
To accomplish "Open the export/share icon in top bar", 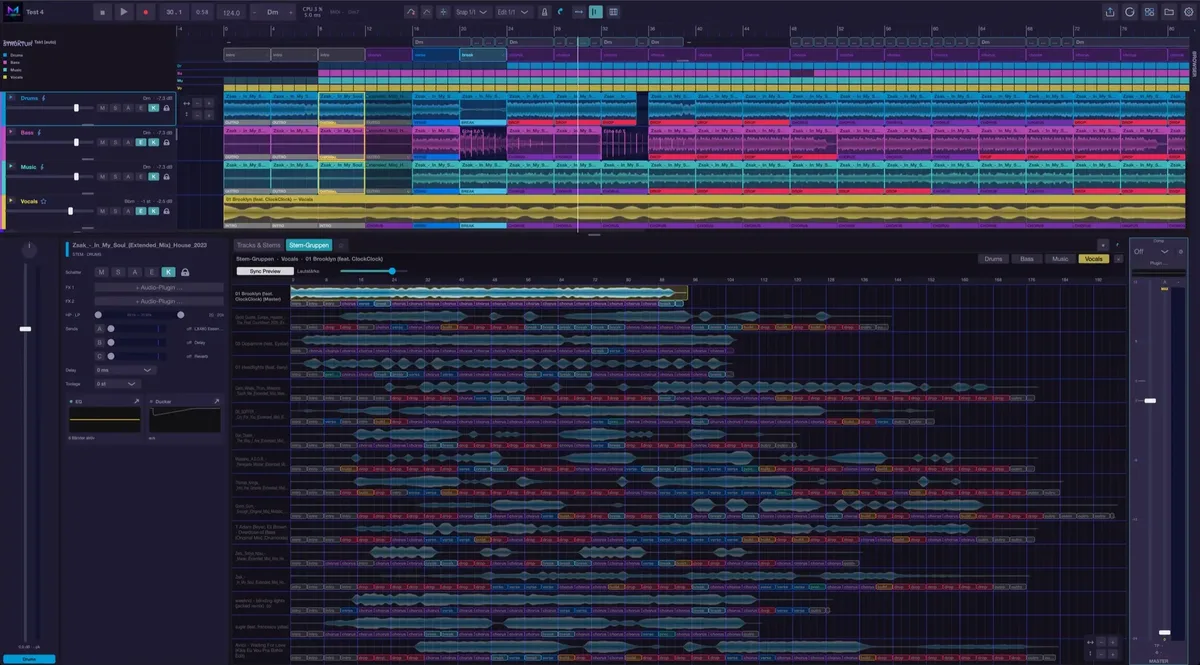I will pos(1110,12).
